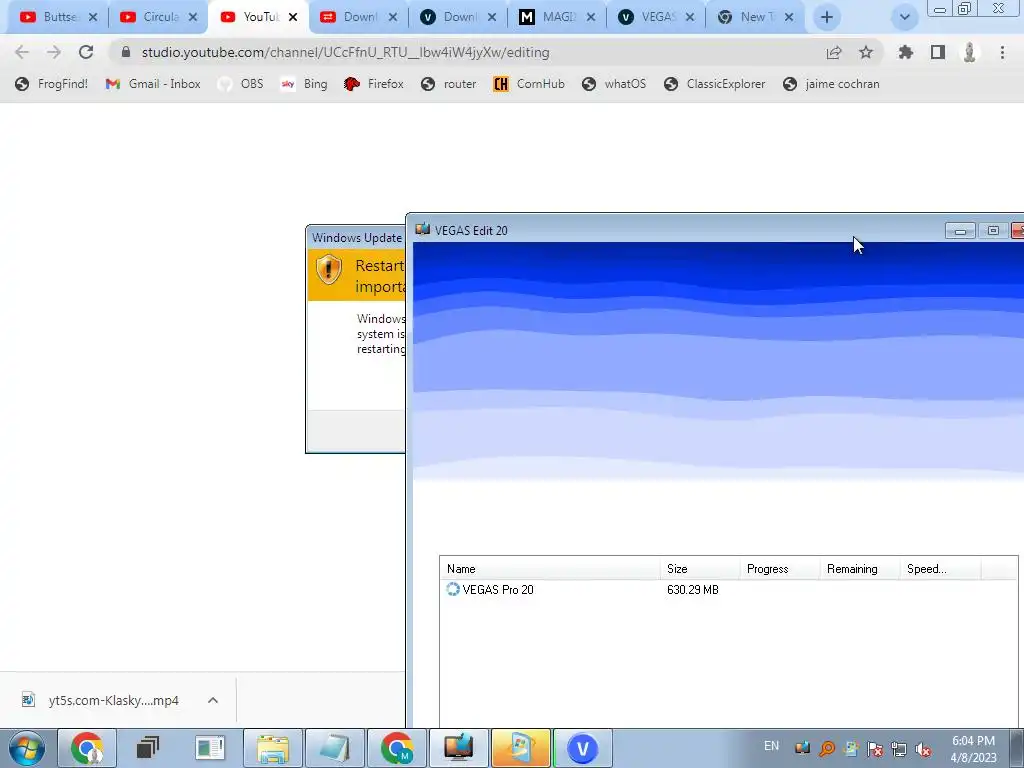The height and width of the screenshot is (768, 1024).
Task: Click the Name column header in installer
Action: coord(550,569)
